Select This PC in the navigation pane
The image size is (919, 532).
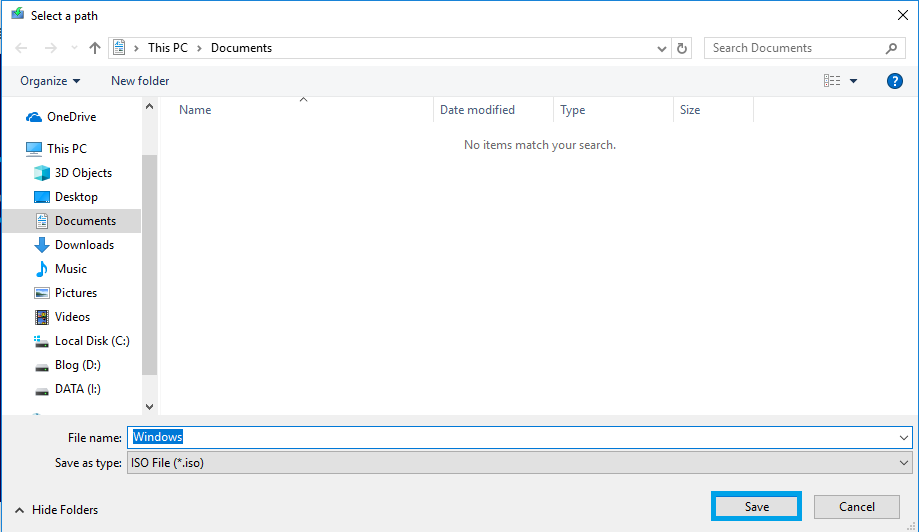[x=67, y=149]
